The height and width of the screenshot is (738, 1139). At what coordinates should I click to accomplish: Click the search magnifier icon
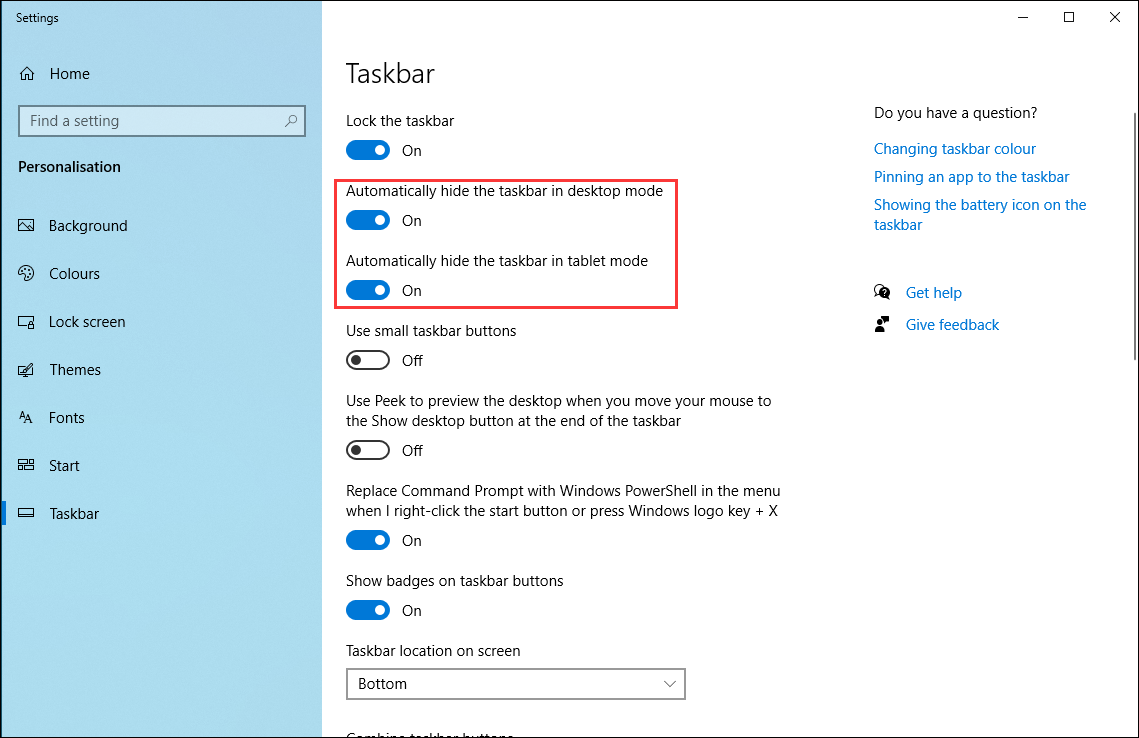coord(291,121)
